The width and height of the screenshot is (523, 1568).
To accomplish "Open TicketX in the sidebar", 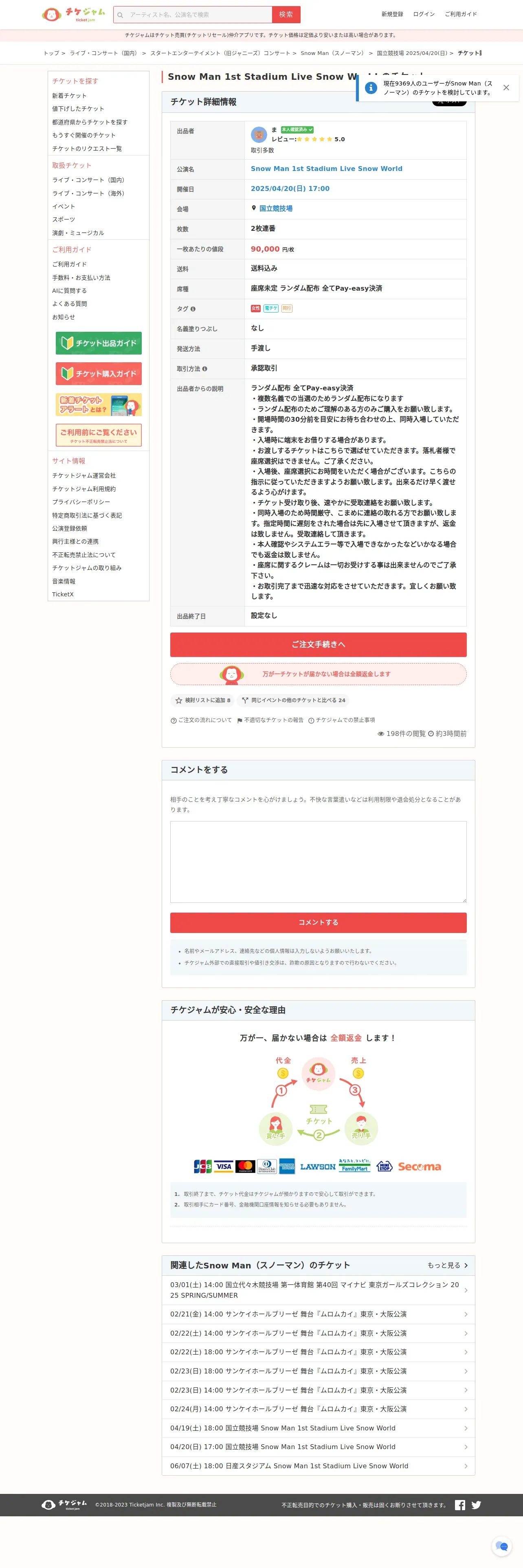I will pos(63,594).
